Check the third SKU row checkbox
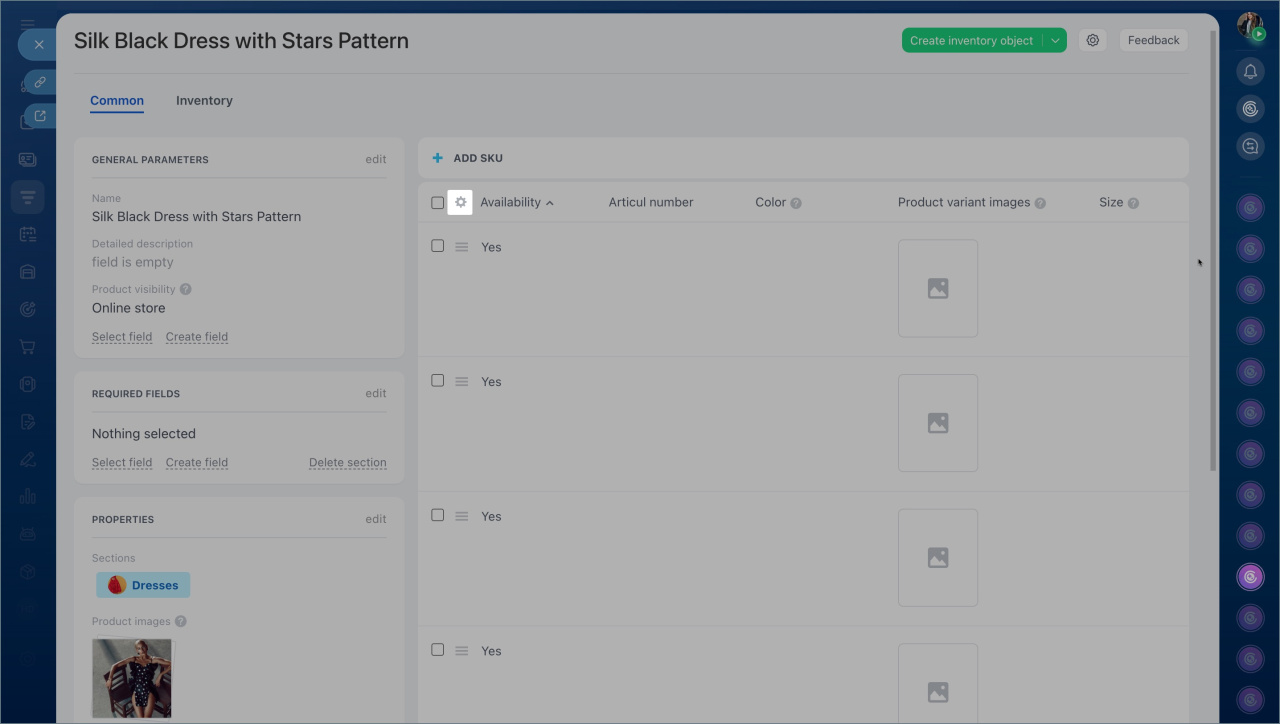Image resolution: width=1280 pixels, height=724 pixels. pyautogui.click(x=437, y=515)
